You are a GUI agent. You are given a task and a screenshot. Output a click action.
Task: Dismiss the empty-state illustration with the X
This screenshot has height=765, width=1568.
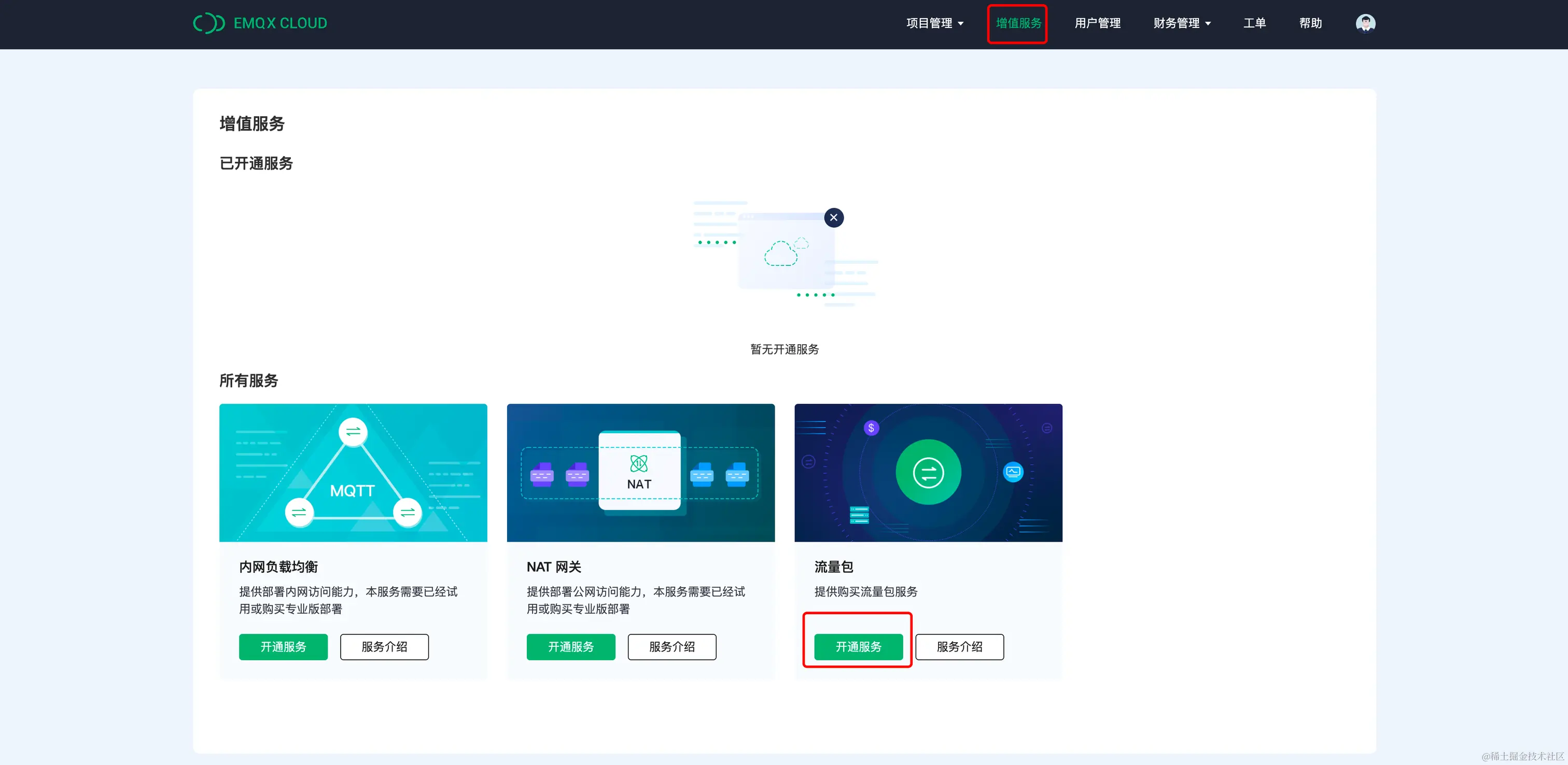tap(834, 217)
